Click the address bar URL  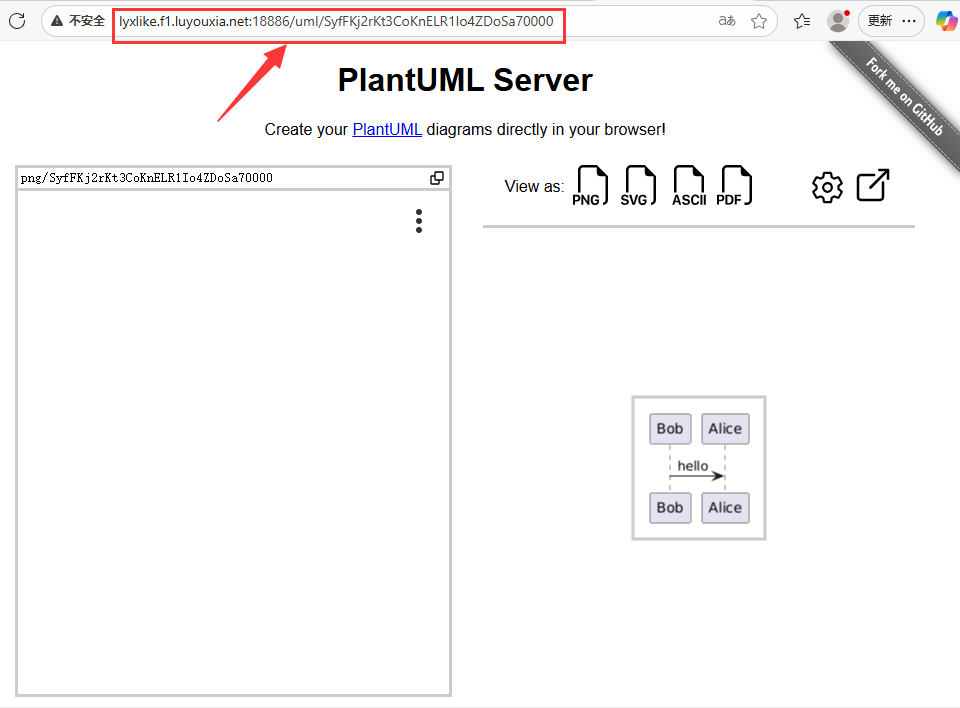(x=336, y=21)
